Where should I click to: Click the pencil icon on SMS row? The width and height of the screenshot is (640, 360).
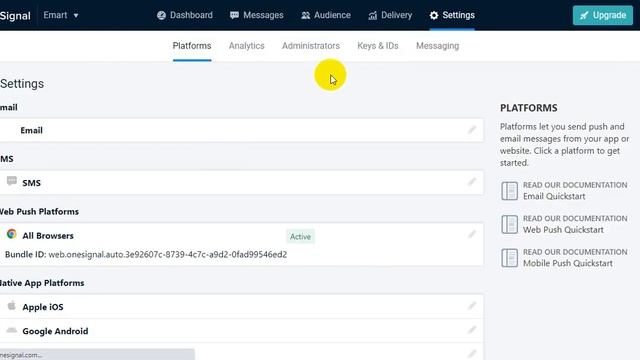pos(472,182)
